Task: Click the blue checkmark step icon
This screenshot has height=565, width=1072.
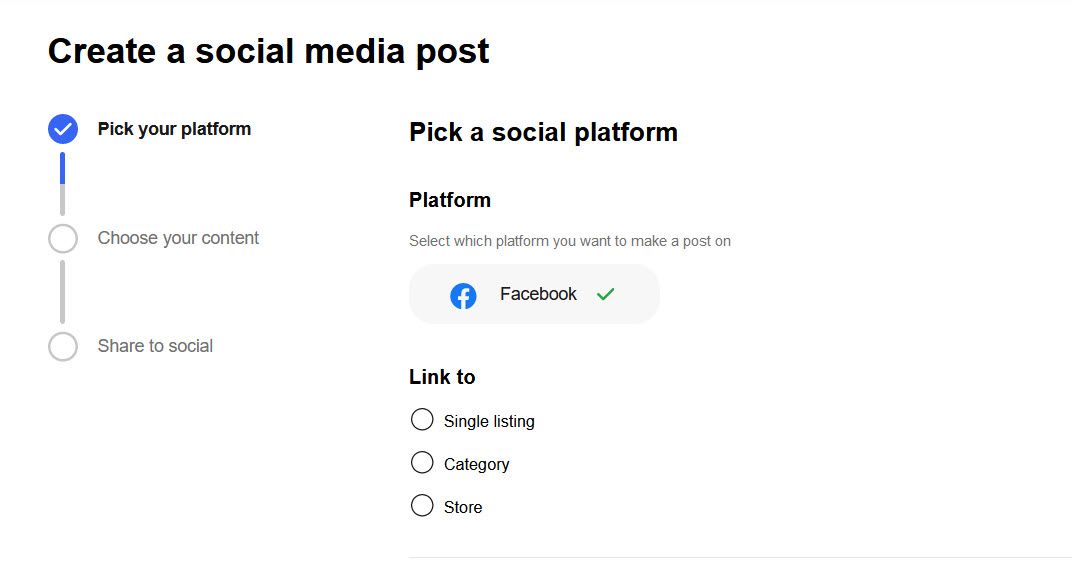Action: pos(63,129)
